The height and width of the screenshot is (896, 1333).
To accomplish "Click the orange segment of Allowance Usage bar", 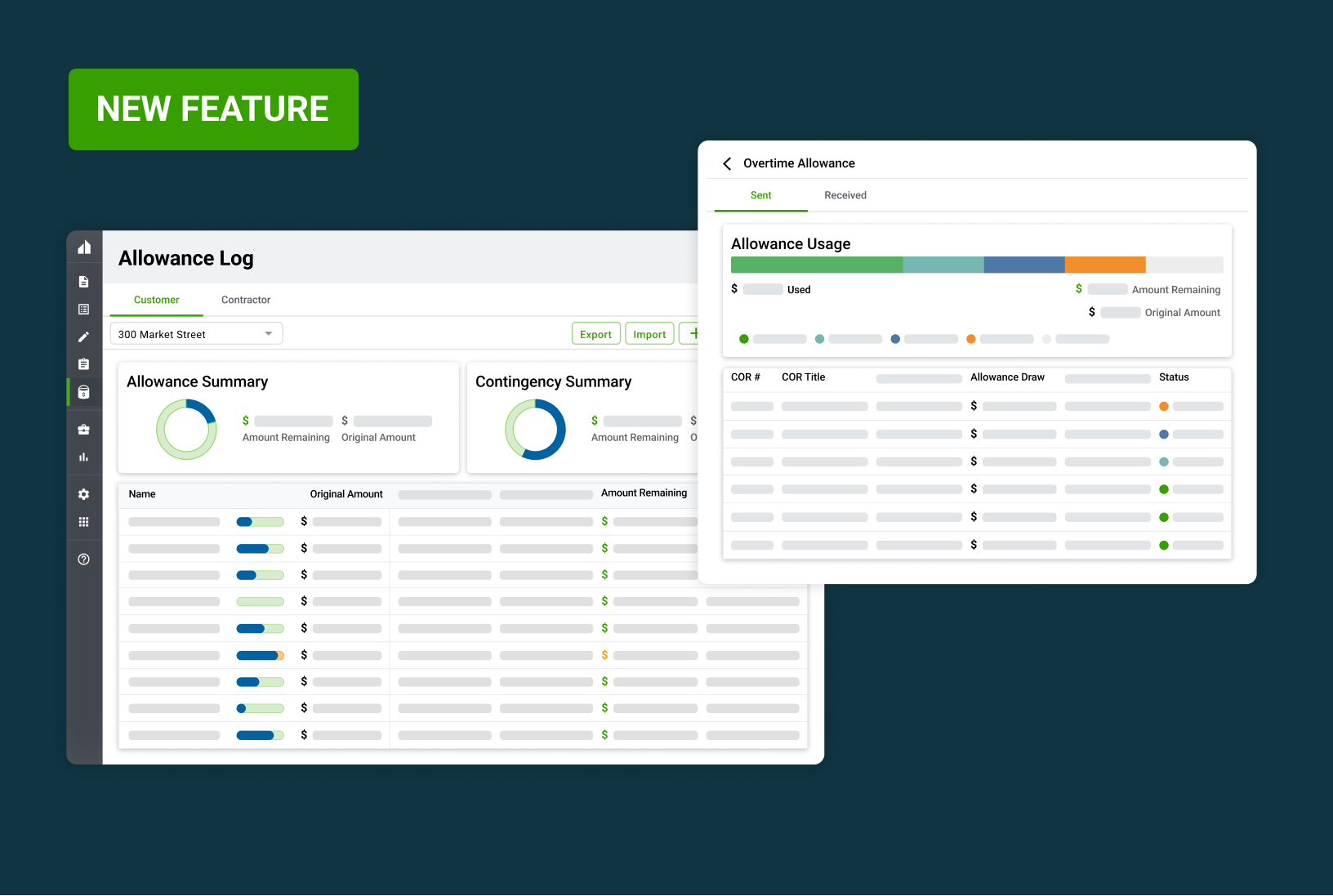I will tap(1105, 265).
